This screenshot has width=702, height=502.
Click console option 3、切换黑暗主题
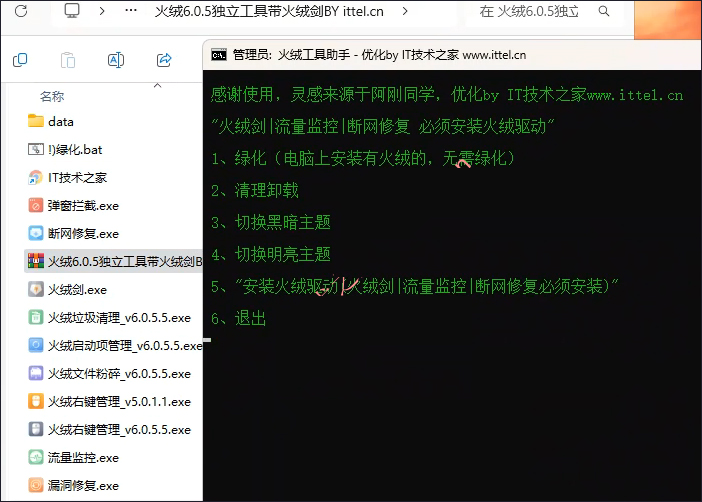pos(271,223)
